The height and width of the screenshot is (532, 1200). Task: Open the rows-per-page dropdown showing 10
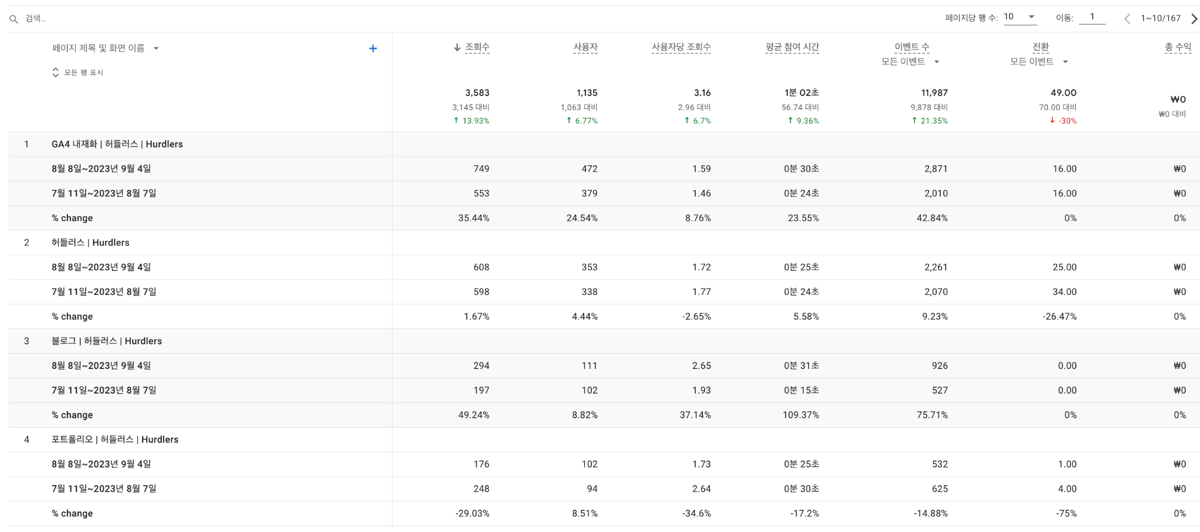(x=1020, y=17)
